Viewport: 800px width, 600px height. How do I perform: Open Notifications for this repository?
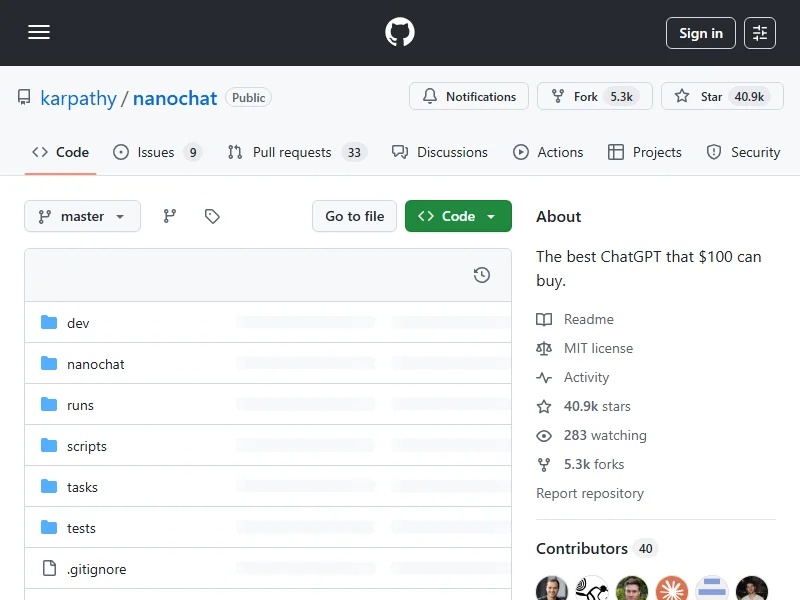point(469,97)
